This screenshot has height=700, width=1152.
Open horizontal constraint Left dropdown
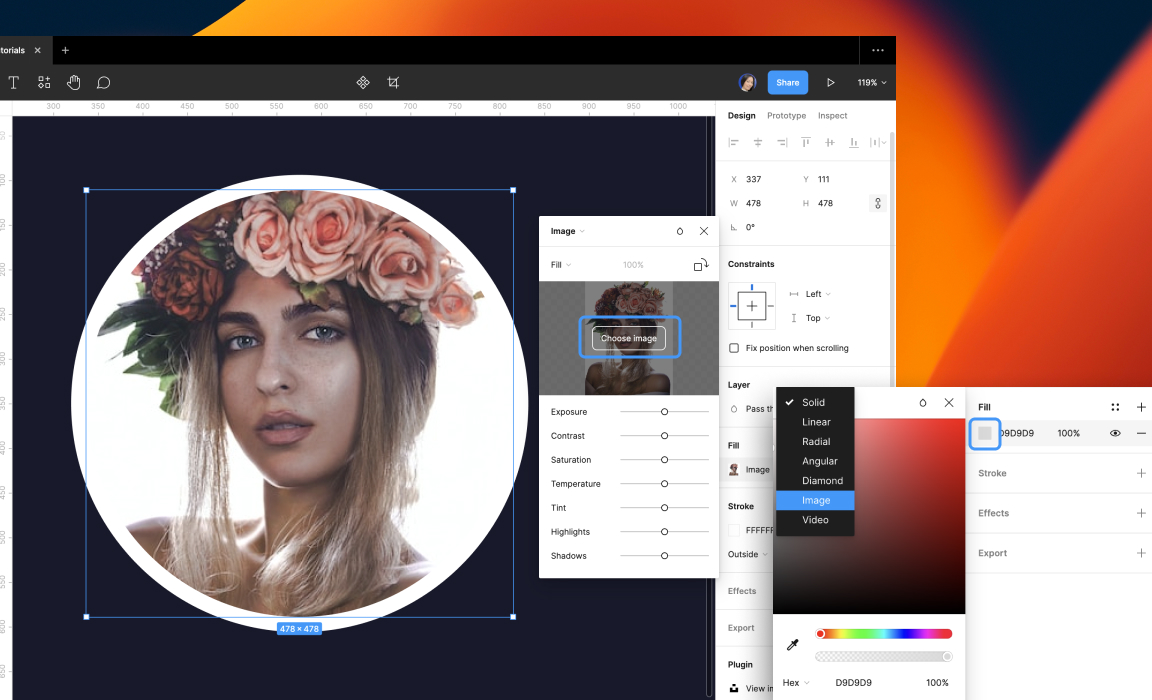click(x=818, y=294)
